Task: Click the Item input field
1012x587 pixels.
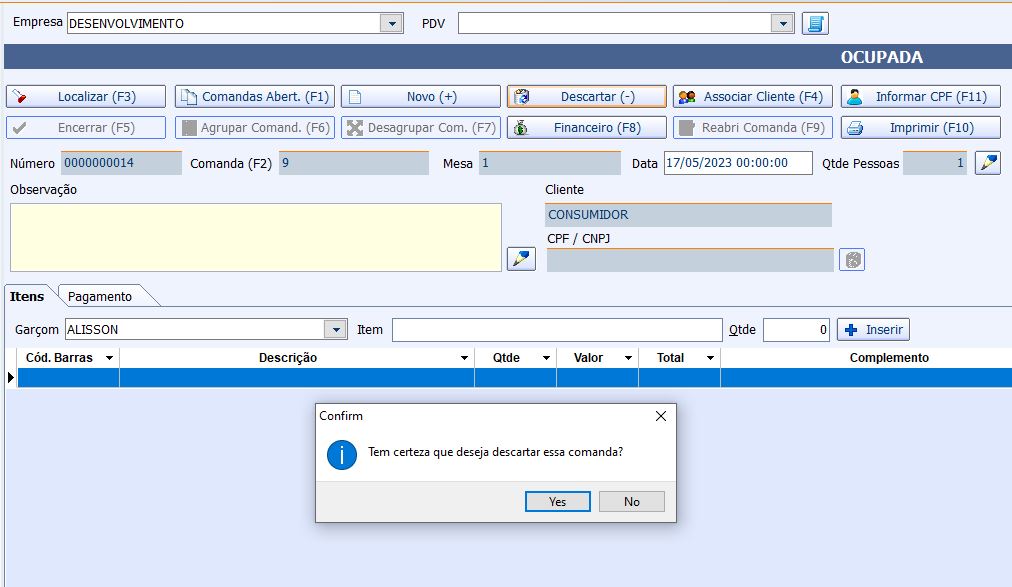Action: coord(556,329)
